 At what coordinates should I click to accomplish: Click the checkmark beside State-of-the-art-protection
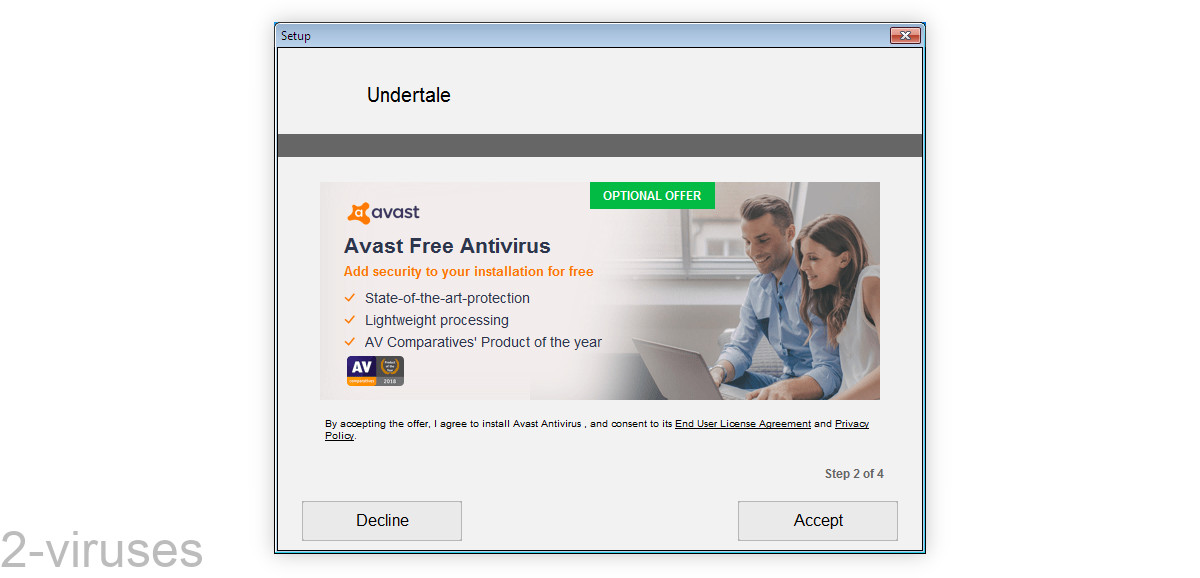point(350,298)
